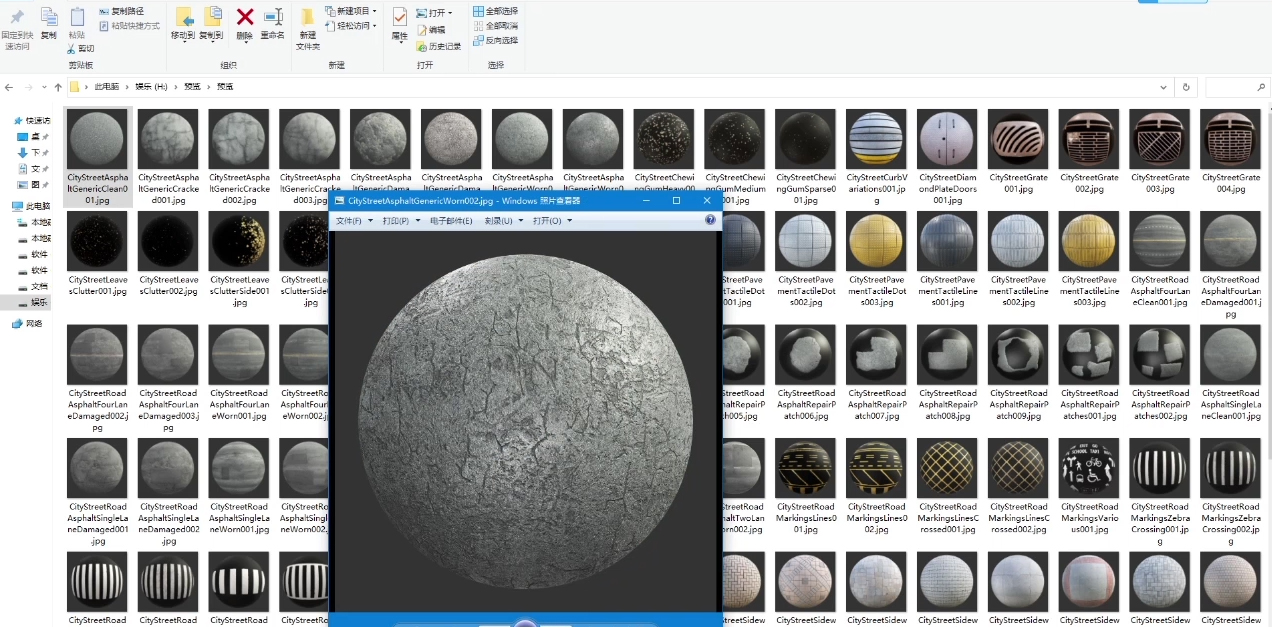Click Select None (全部取消) in ribbon

click(x=495, y=25)
